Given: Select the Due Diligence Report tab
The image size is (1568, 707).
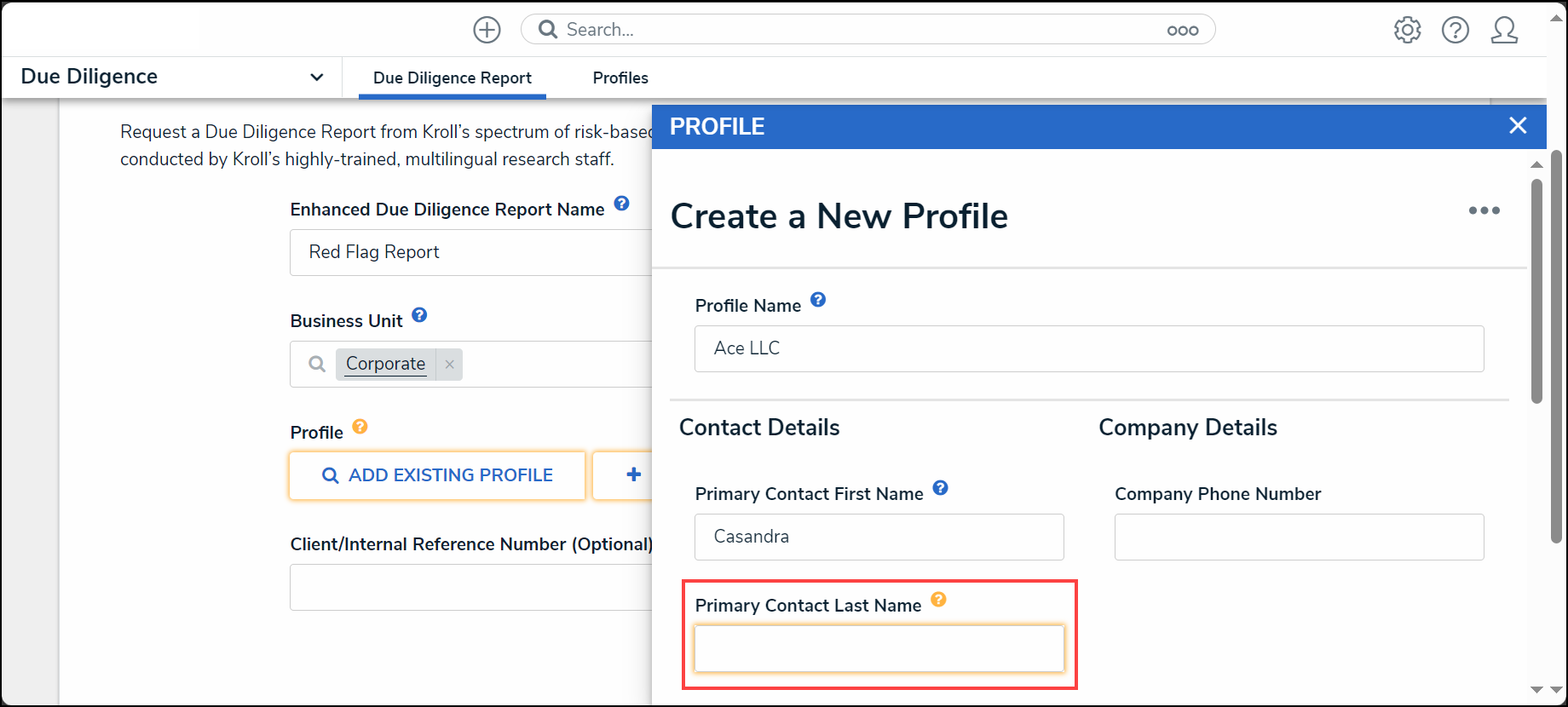Looking at the screenshot, I should click(x=453, y=78).
